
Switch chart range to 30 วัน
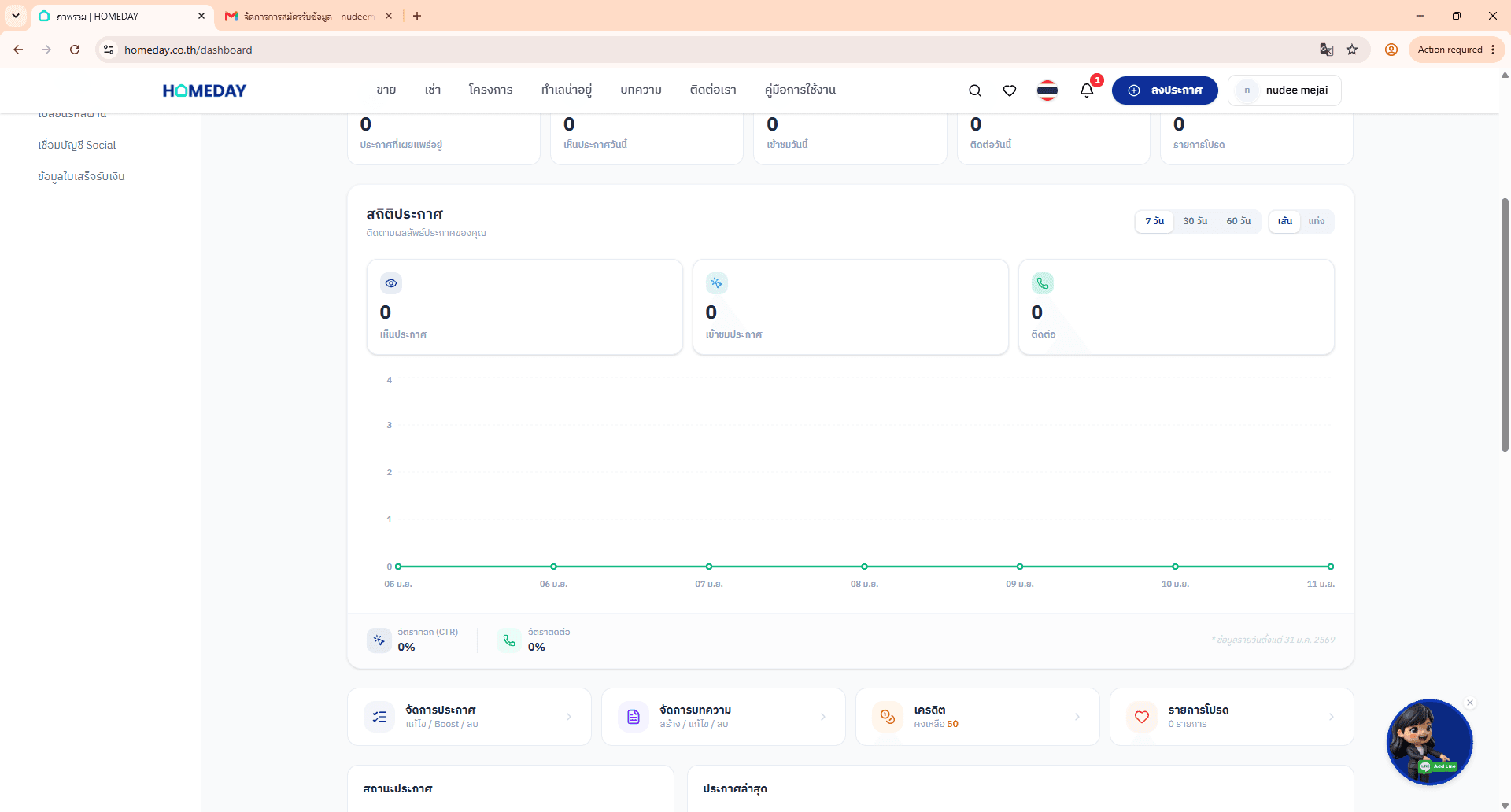1195,221
